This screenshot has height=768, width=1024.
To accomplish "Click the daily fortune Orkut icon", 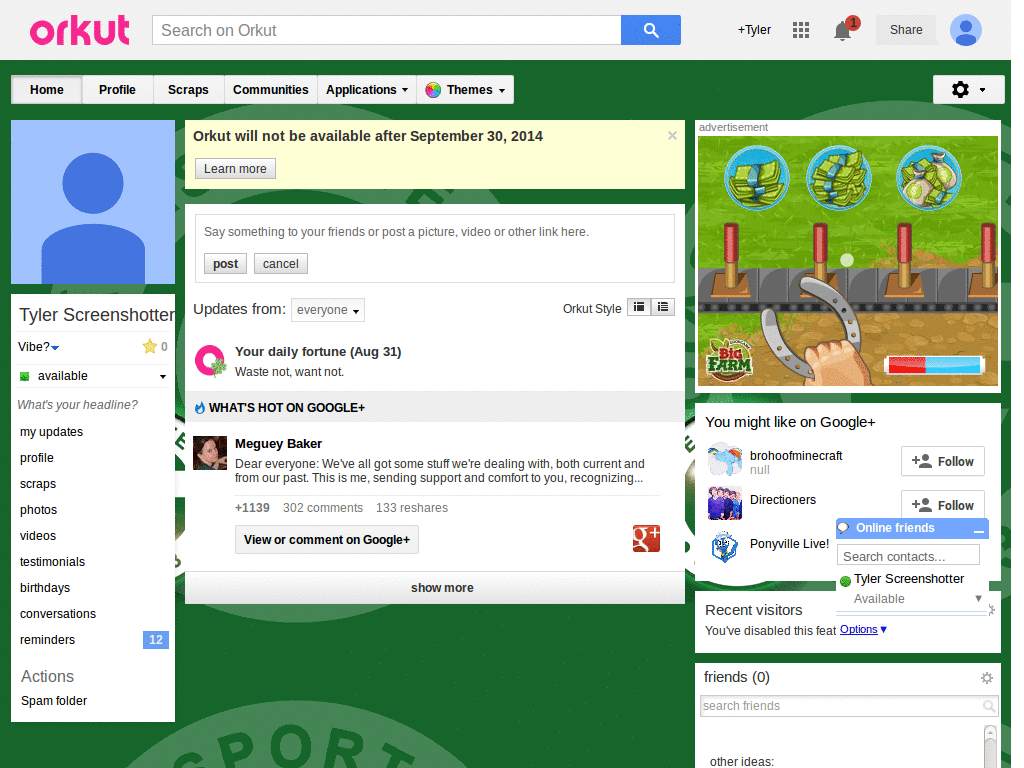I will click(210, 361).
